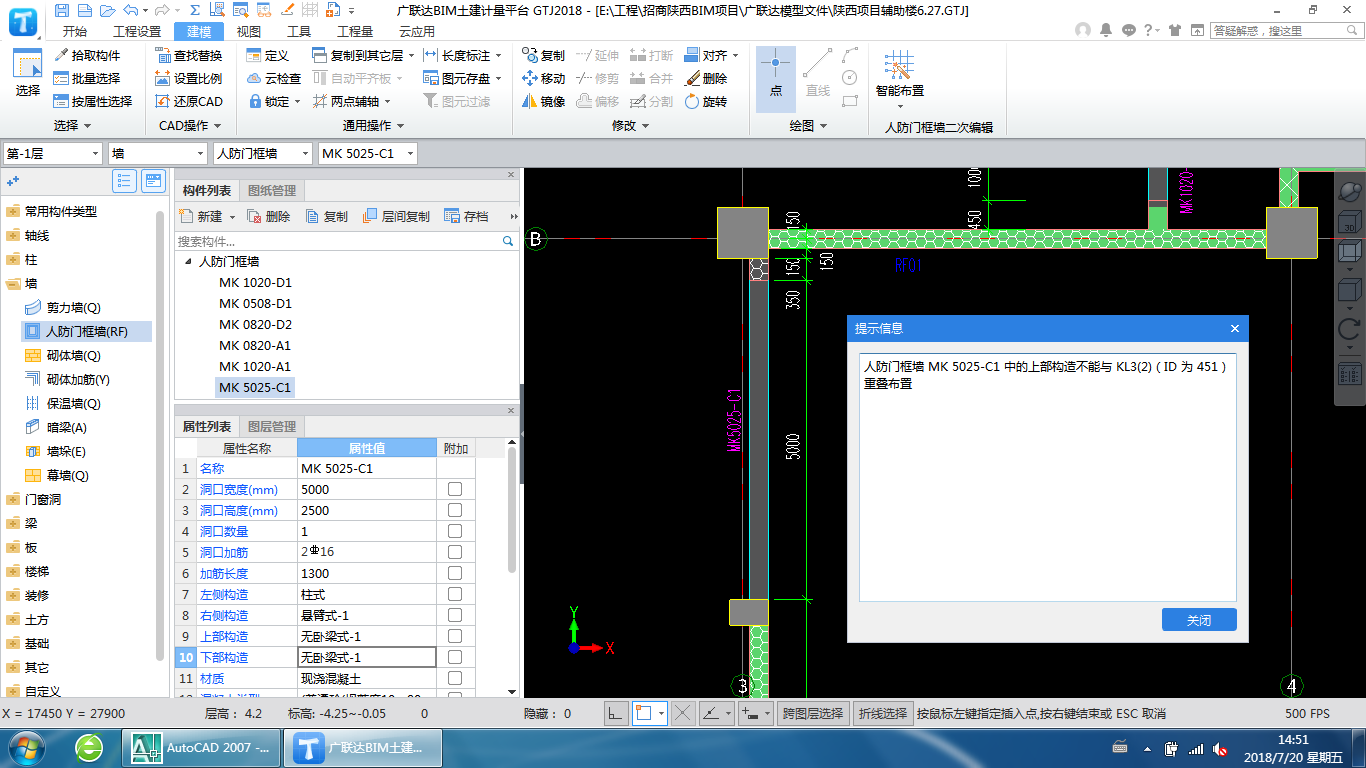Click 还原CAD restore tool

pyautogui.click(x=189, y=101)
